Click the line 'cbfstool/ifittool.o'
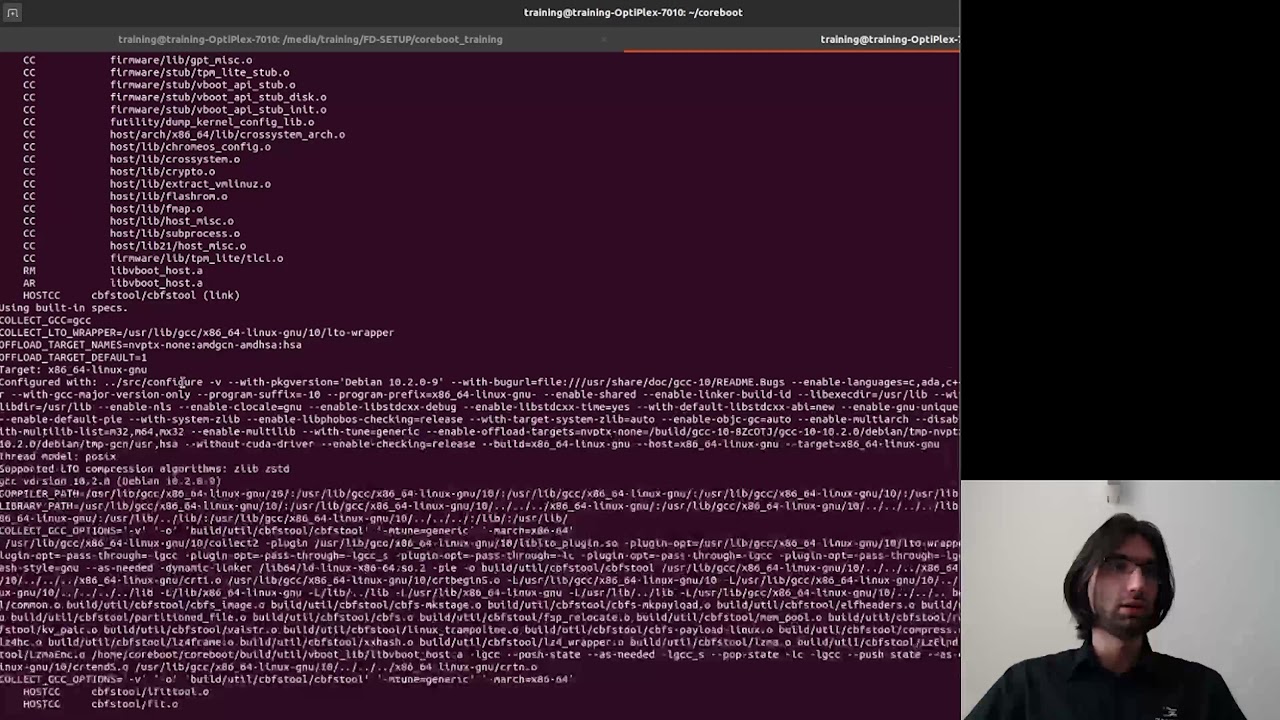1280x720 pixels. tap(150, 691)
